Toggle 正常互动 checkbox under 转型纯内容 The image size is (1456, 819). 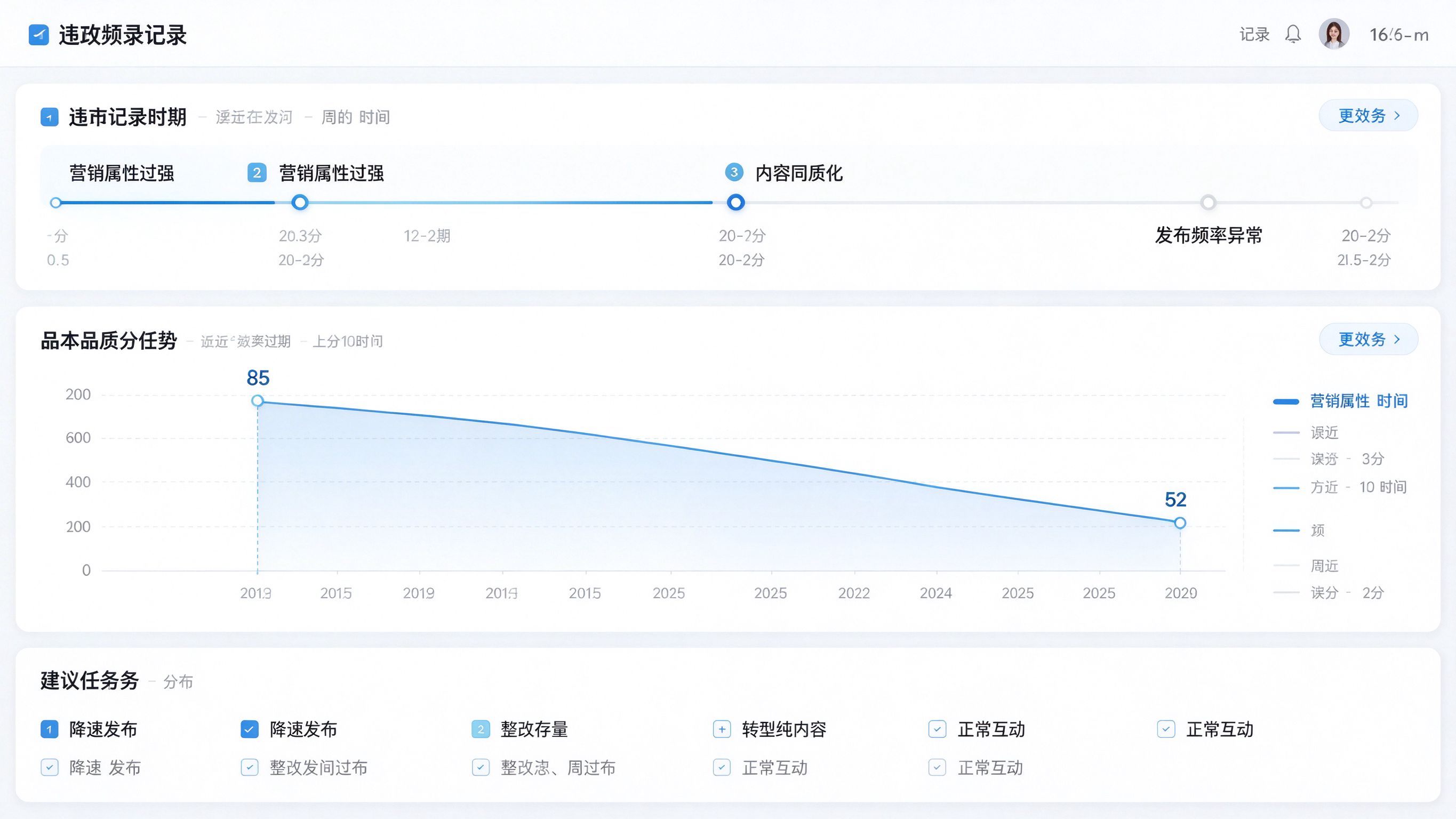point(722,768)
